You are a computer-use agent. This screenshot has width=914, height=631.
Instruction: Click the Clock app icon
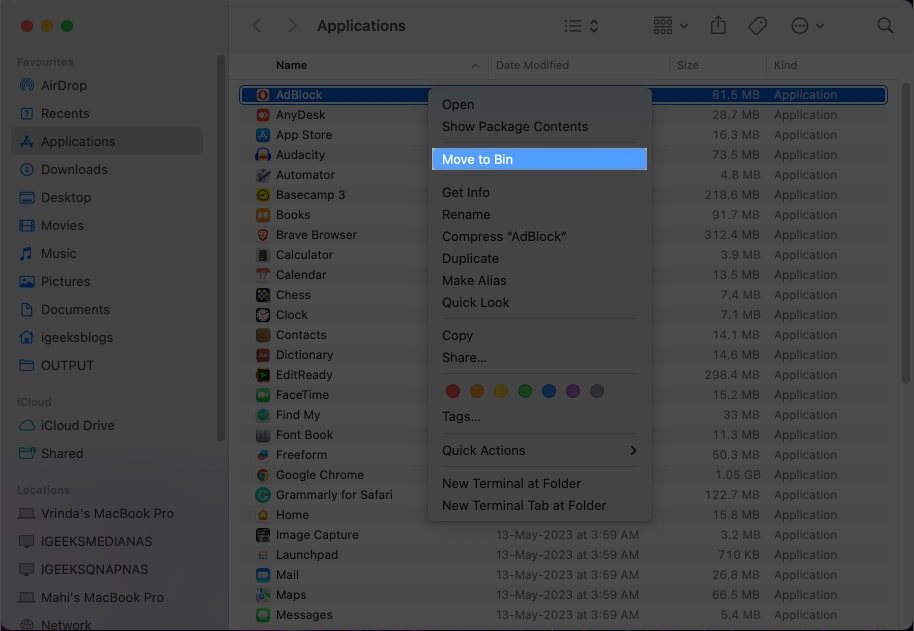coord(263,315)
